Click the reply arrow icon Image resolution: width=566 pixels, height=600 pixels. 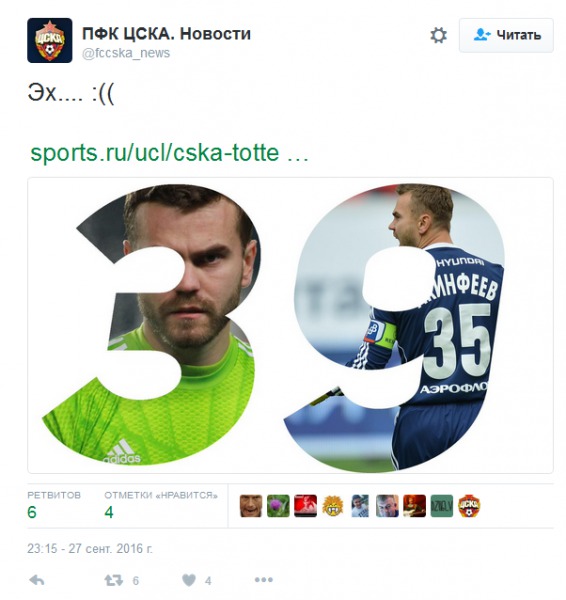37,580
